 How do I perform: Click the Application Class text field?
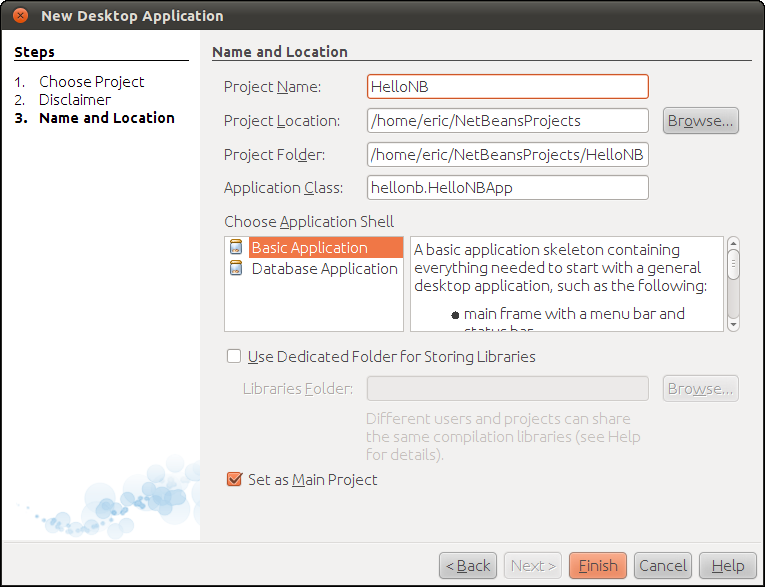[x=508, y=188]
